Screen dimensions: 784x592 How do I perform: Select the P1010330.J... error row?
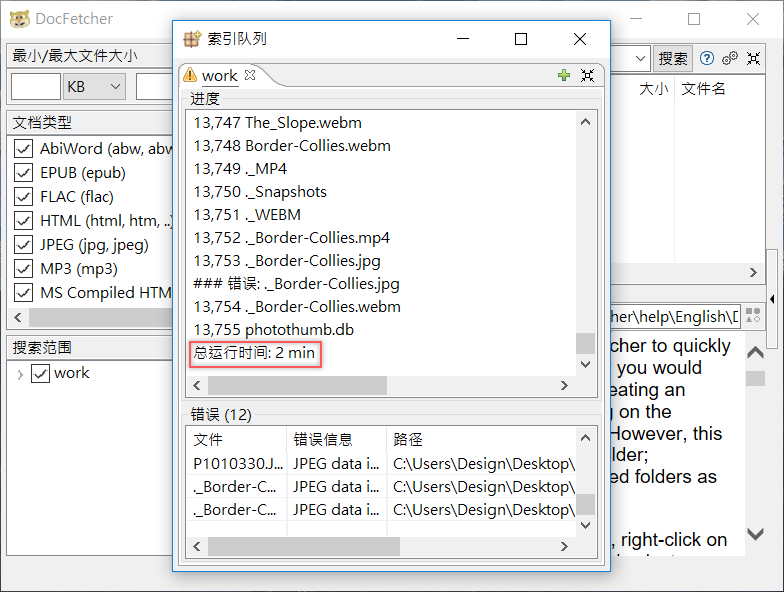point(381,464)
